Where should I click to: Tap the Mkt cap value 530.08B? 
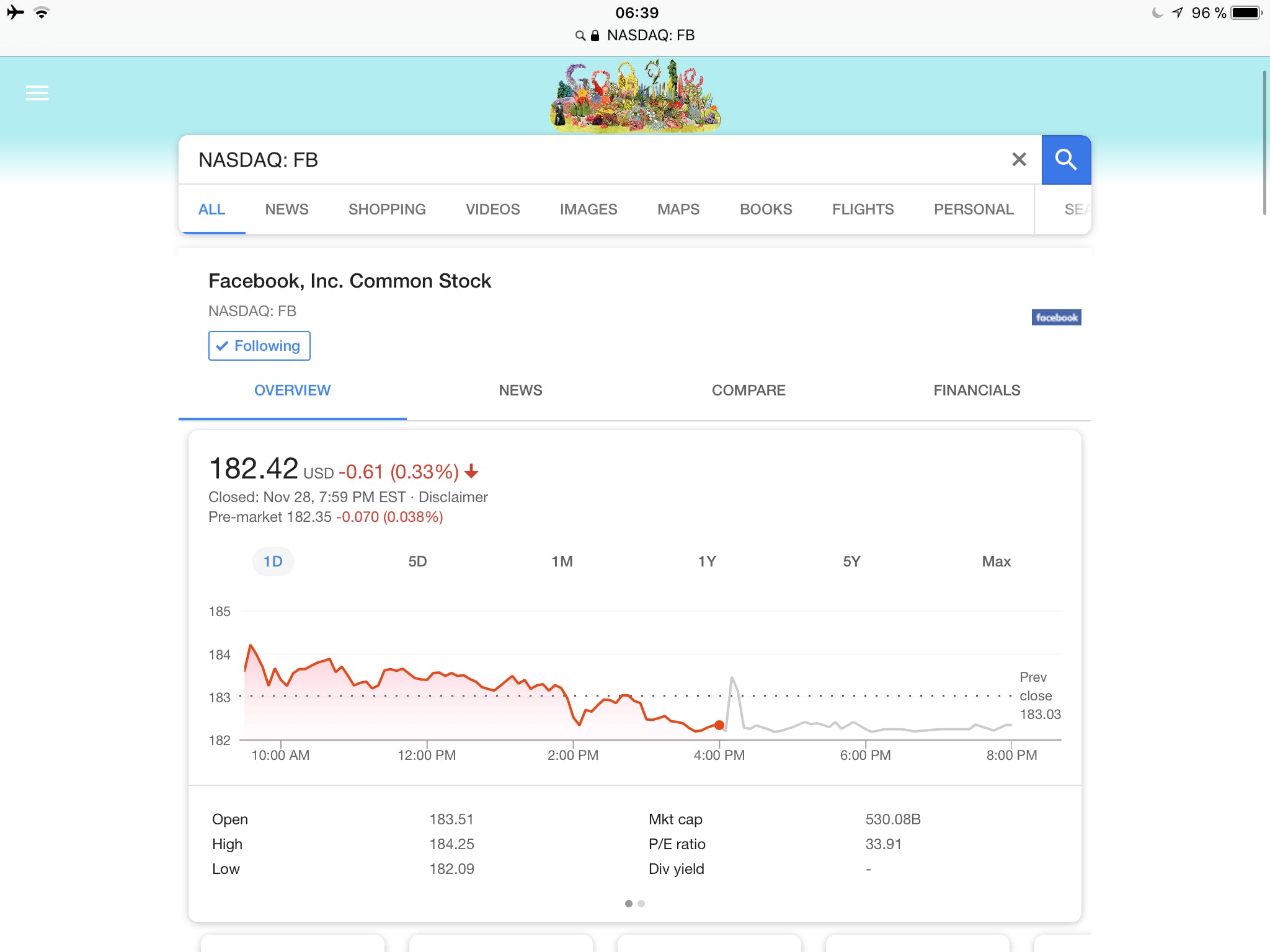pyautogui.click(x=893, y=819)
